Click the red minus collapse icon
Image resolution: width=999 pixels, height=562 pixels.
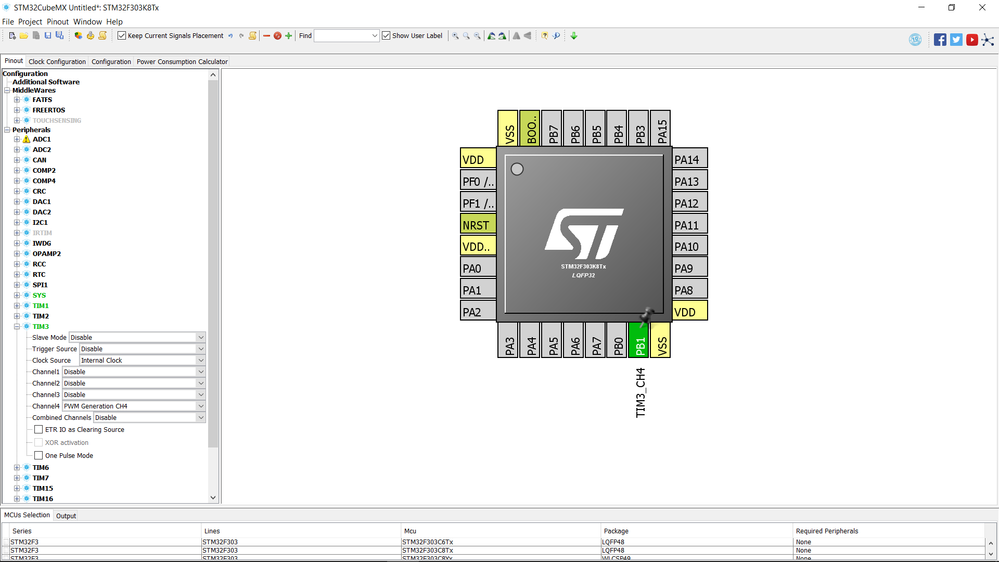(x=266, y=36)
